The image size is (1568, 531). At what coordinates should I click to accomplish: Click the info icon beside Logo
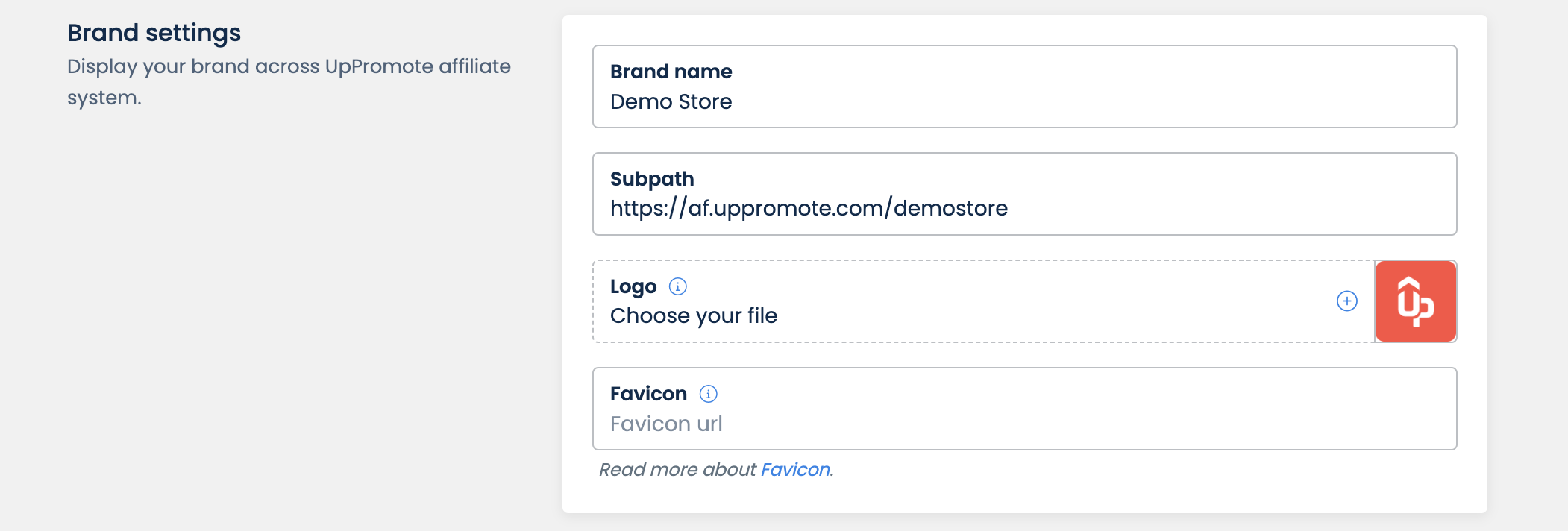coord(677,286)
